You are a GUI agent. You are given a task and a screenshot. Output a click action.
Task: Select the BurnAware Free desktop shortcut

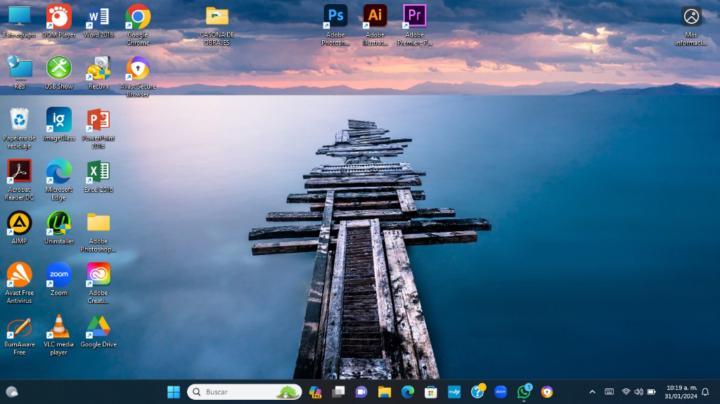(x=19, y=335)
